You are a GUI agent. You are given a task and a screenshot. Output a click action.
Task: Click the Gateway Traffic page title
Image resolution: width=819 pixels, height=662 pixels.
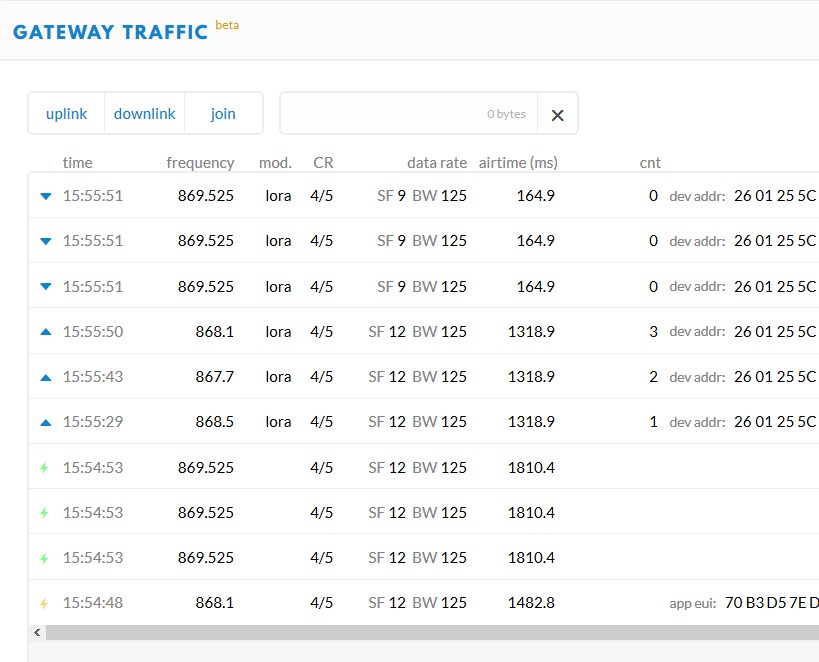pos(110,31)
